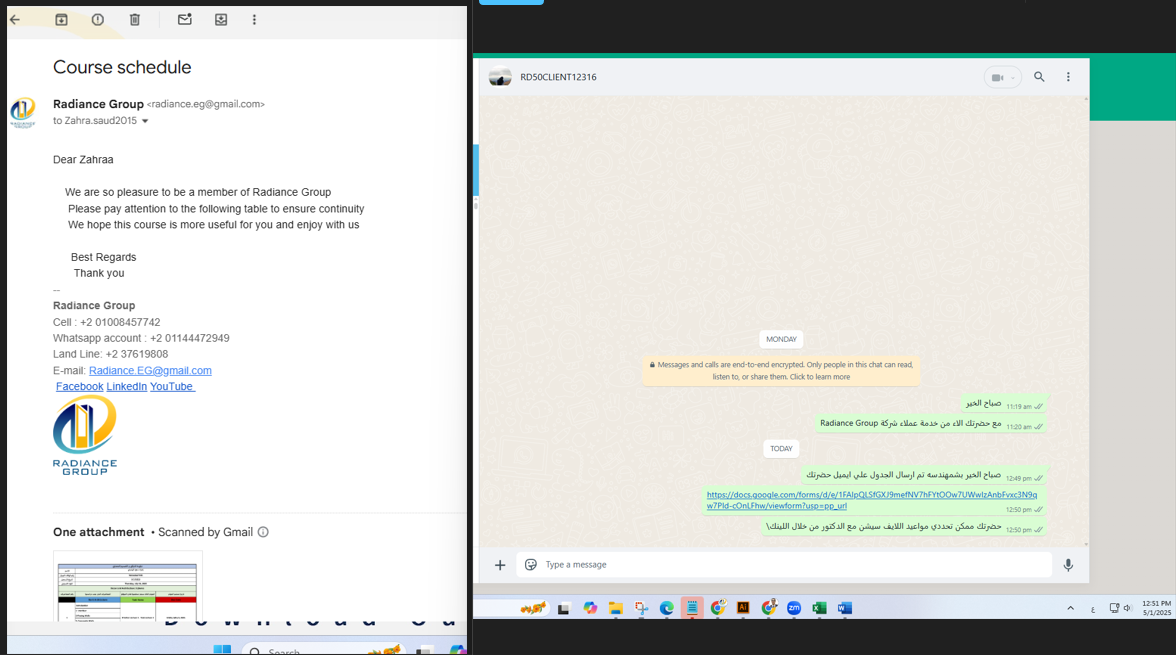This screenshot has width=1176, height=655.
Task: Open Excel from the taskbar
Action: click(x=820, y=608)
